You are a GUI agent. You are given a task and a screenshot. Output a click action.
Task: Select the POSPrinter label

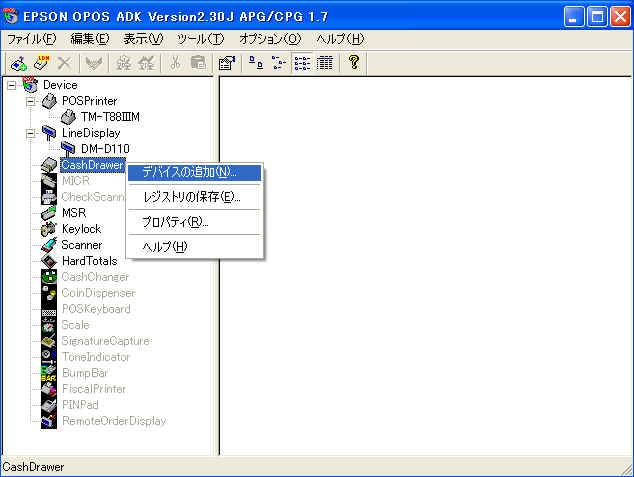(89, 101)
